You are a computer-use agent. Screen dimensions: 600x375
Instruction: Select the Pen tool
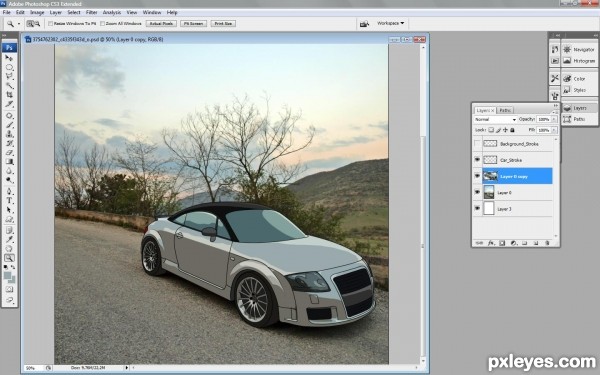9,191
